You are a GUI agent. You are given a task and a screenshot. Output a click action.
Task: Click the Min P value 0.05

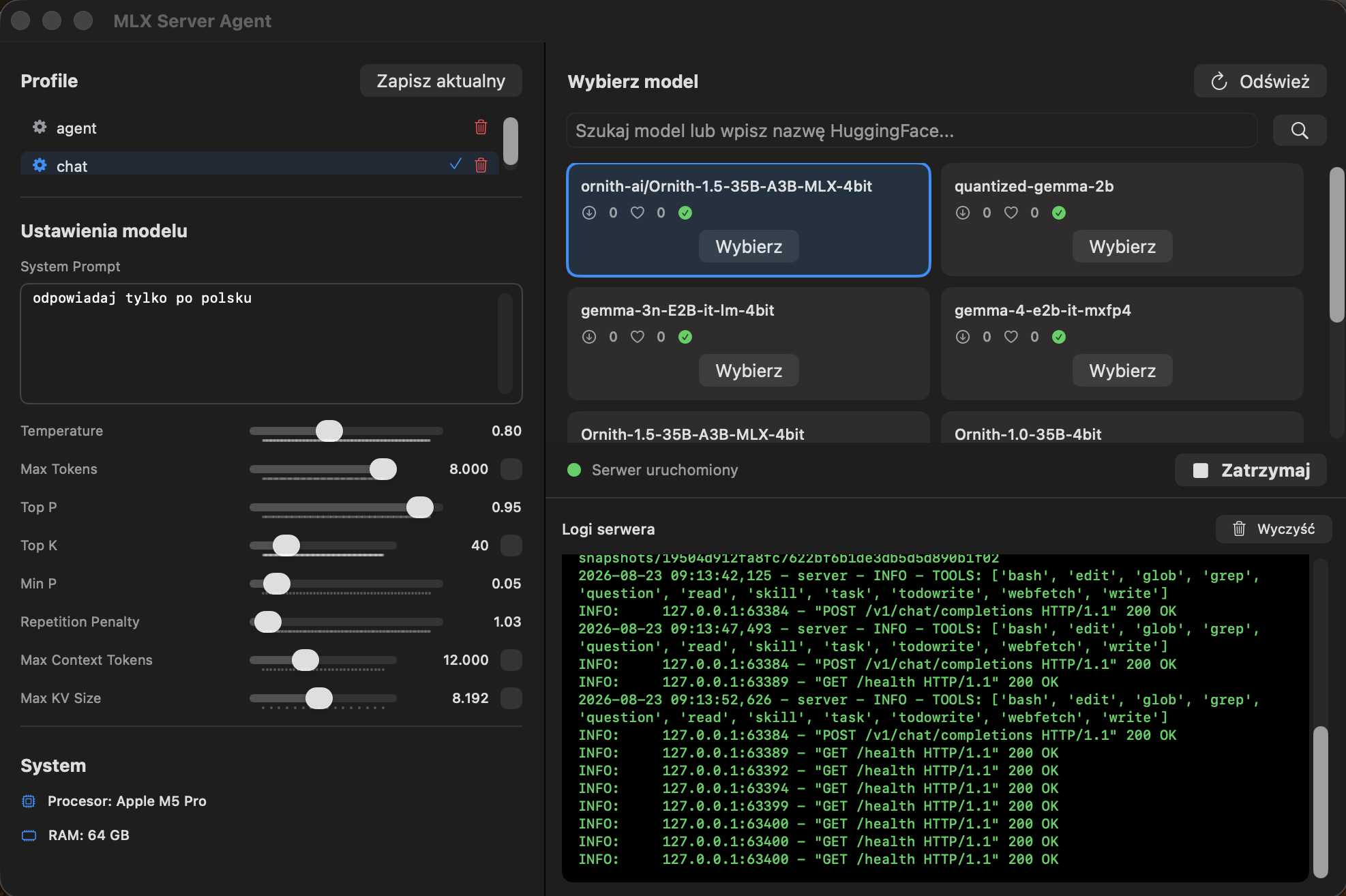(x=507, y=584)
